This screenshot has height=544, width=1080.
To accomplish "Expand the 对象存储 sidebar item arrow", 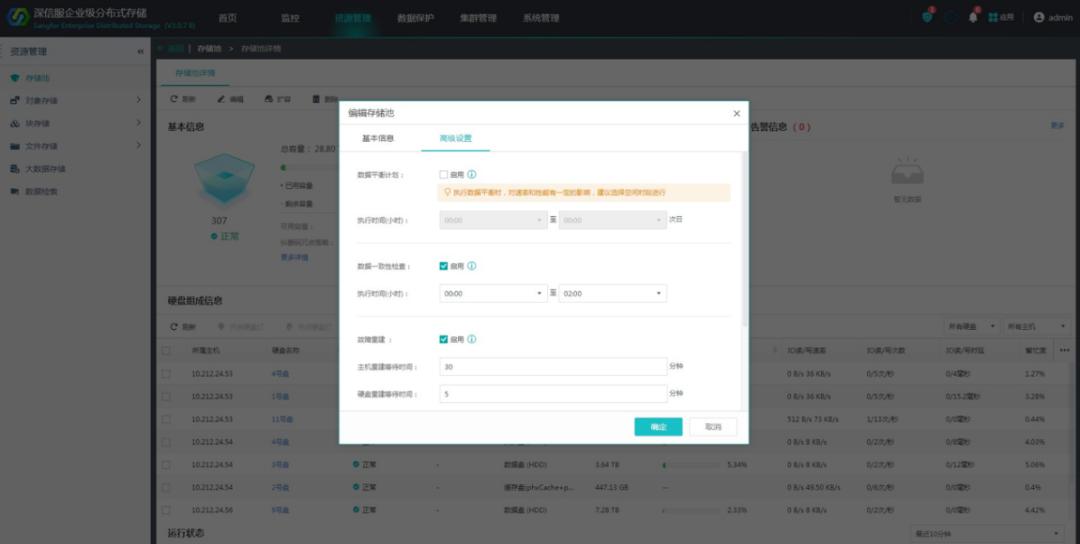I will tap(138, 100).
